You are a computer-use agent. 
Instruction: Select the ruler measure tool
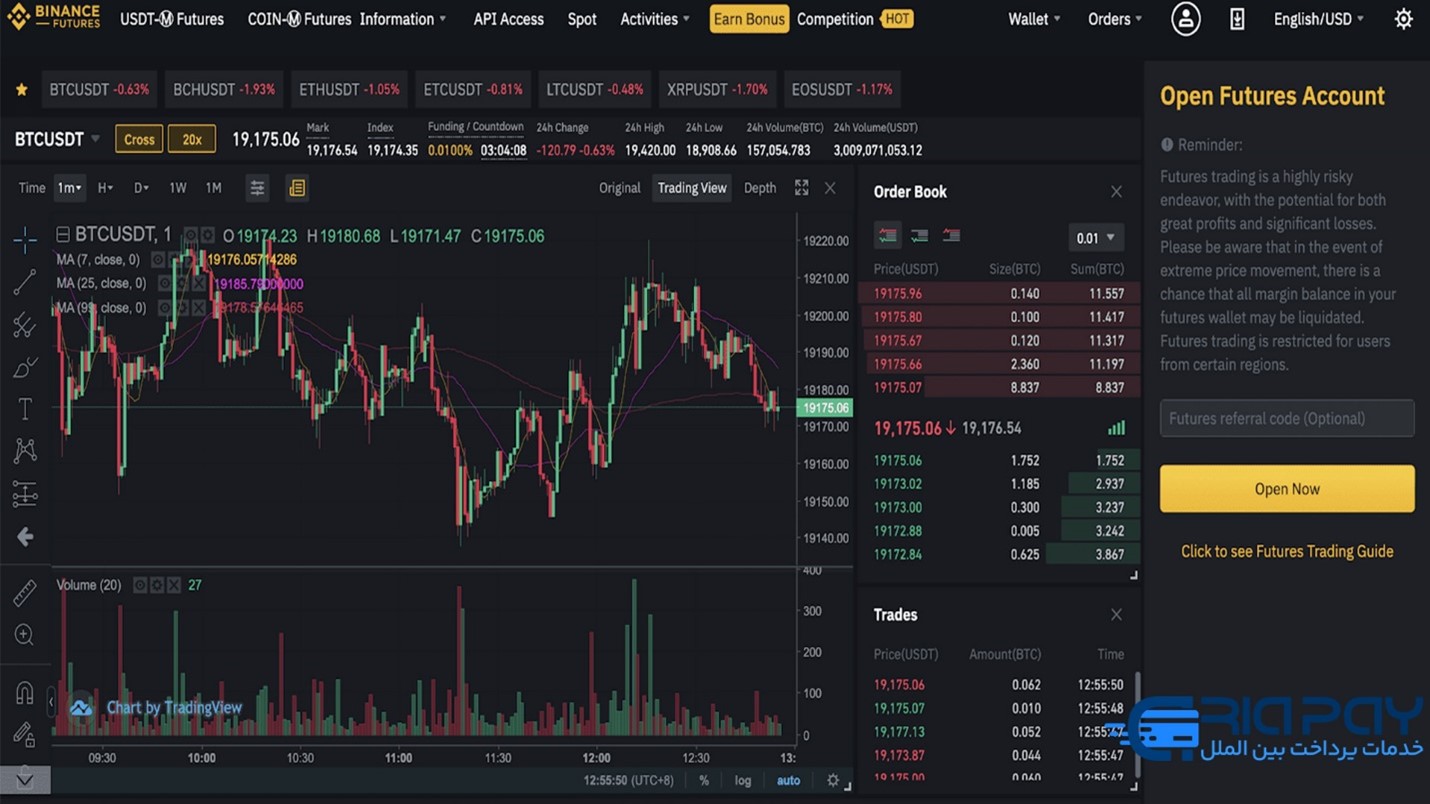[x=25, y=593]
